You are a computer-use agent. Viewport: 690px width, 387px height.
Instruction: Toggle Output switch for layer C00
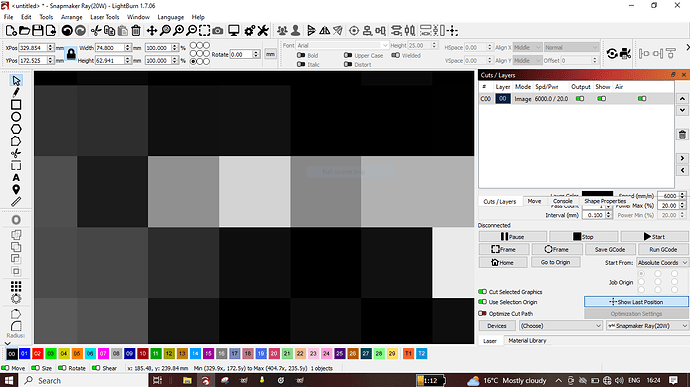click(x=580, y=99)
